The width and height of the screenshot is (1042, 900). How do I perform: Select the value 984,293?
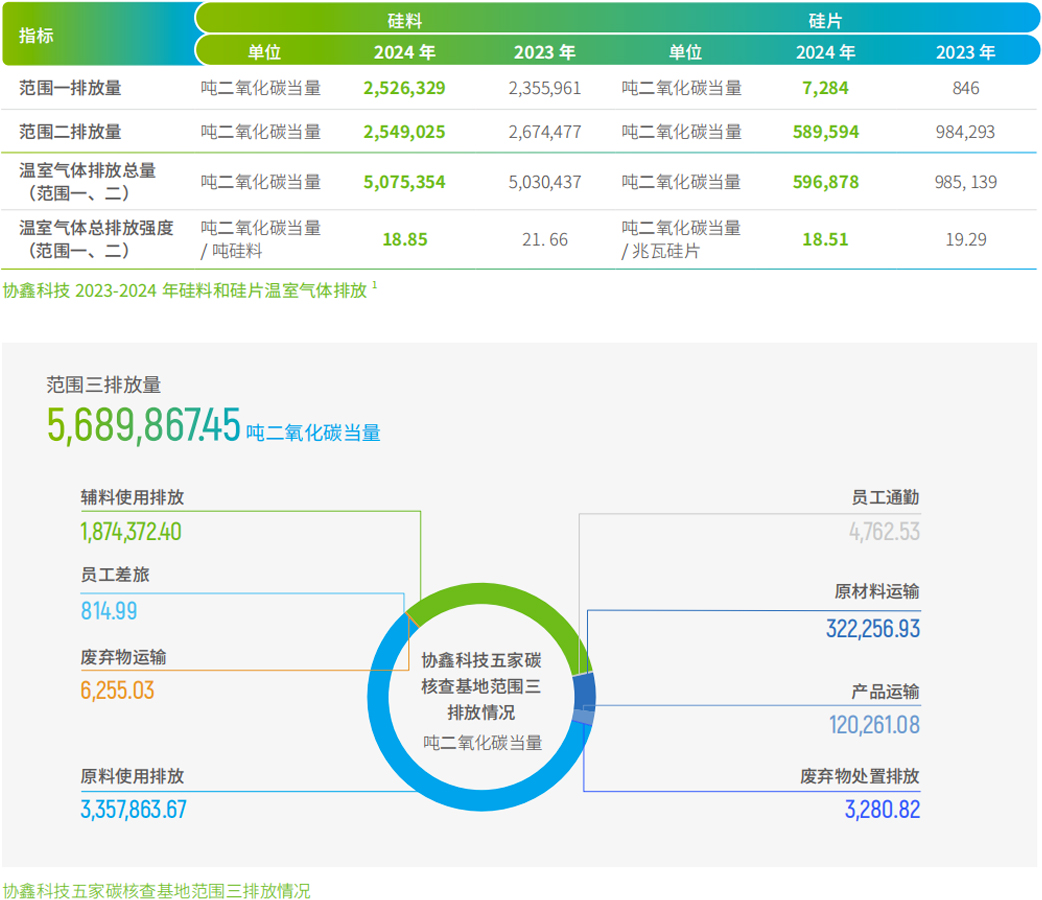click(x=966, y=132)
